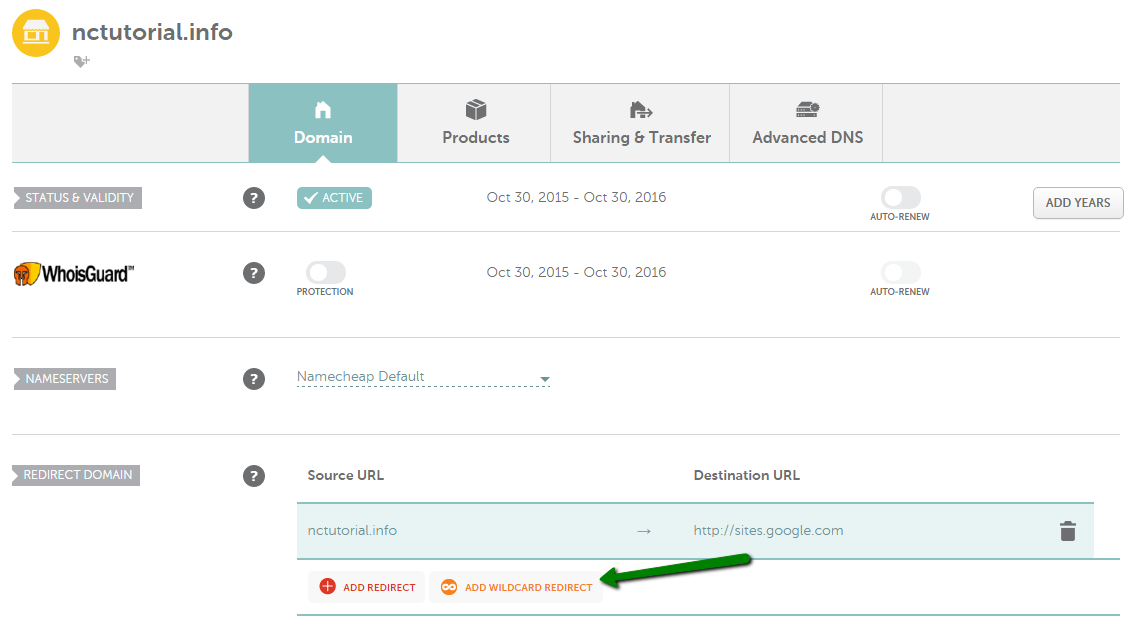Click the Add Years button

[1078, 203]
